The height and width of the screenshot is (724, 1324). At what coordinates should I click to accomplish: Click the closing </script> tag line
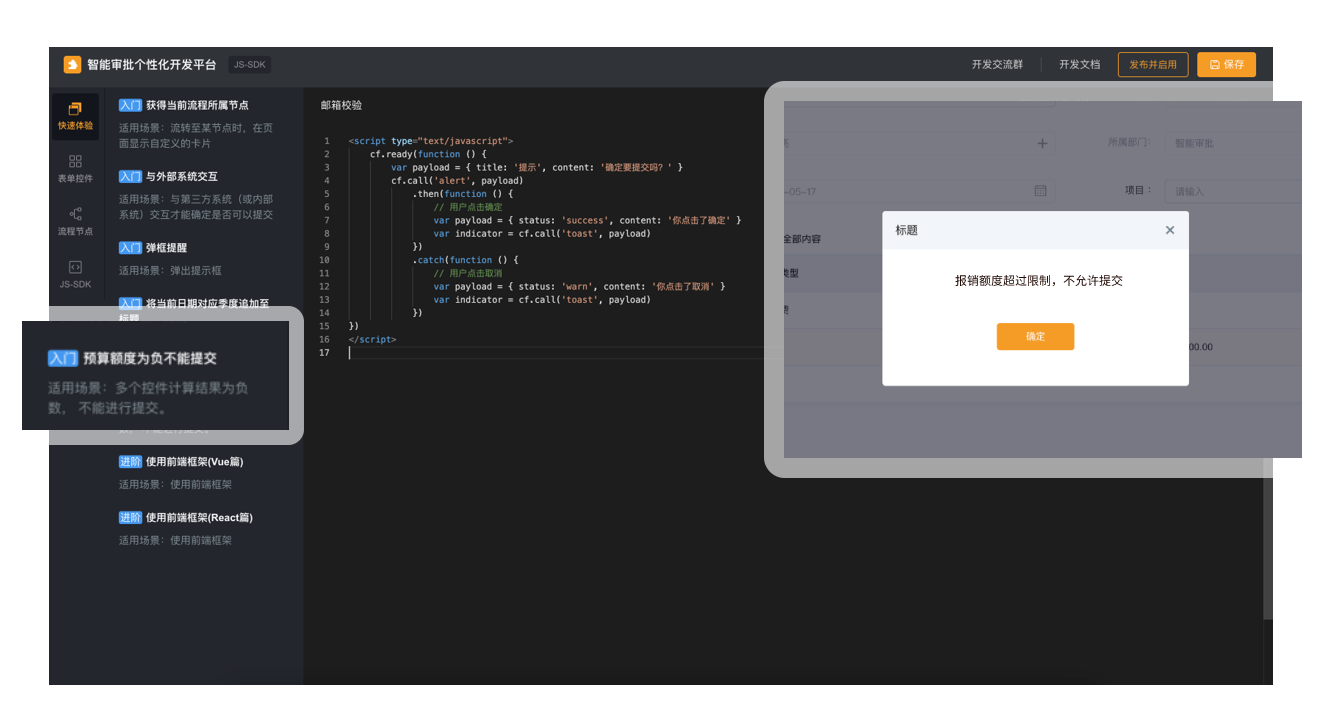tap(372, 339)
